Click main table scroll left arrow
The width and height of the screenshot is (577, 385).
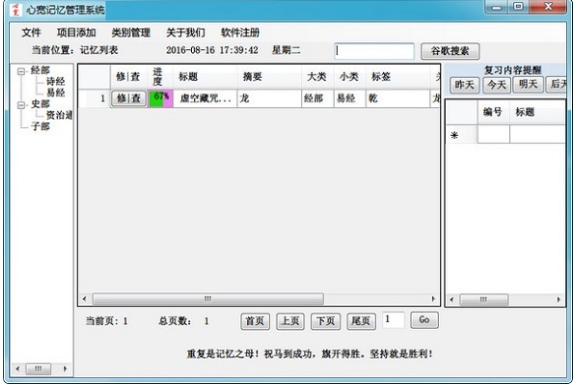(x=85, y=299)
